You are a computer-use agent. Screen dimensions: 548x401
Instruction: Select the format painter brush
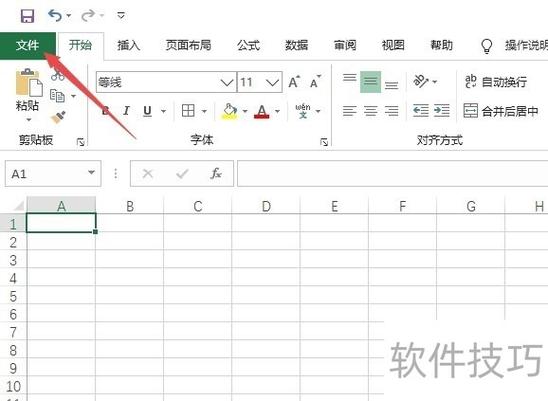[58, 117]
